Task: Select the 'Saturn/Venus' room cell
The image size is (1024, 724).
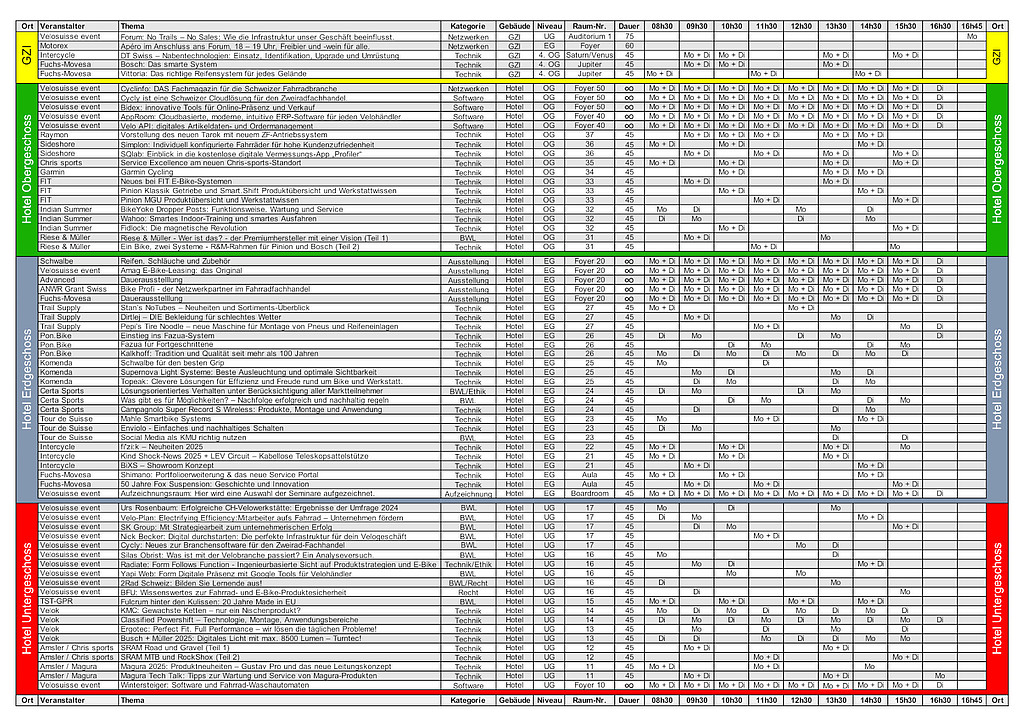Action: click(x=590, y=55)
